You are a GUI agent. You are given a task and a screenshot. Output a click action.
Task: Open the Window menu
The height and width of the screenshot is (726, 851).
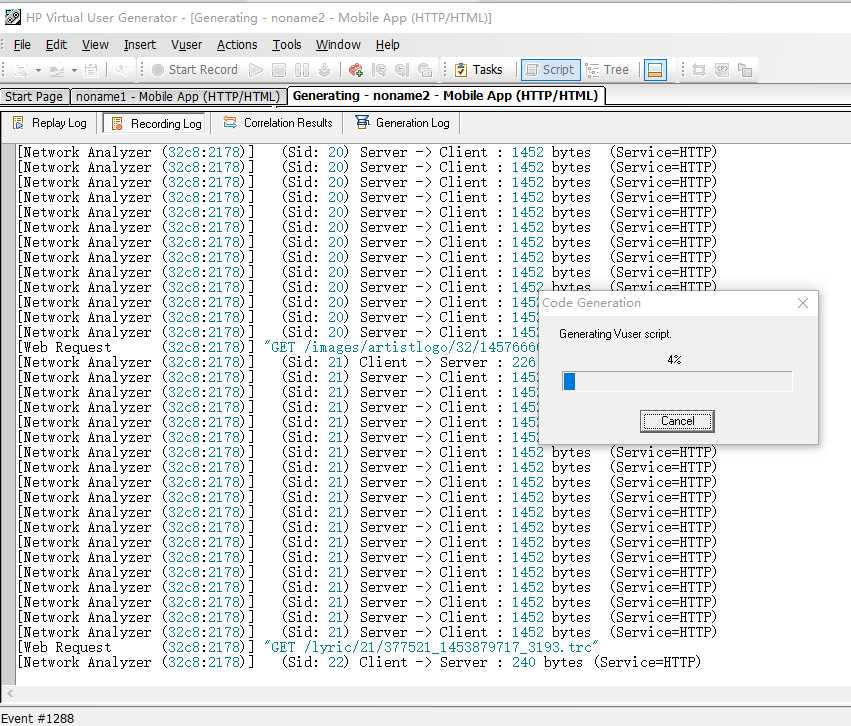tap(338, 44)
